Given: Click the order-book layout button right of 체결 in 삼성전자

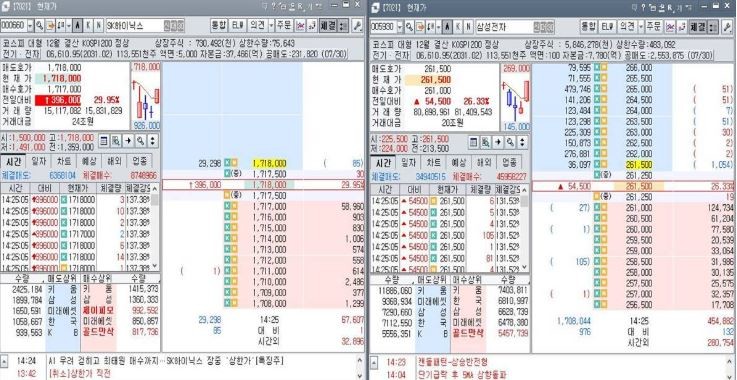Looking at the screenshot, I should [x=713, y=26].
